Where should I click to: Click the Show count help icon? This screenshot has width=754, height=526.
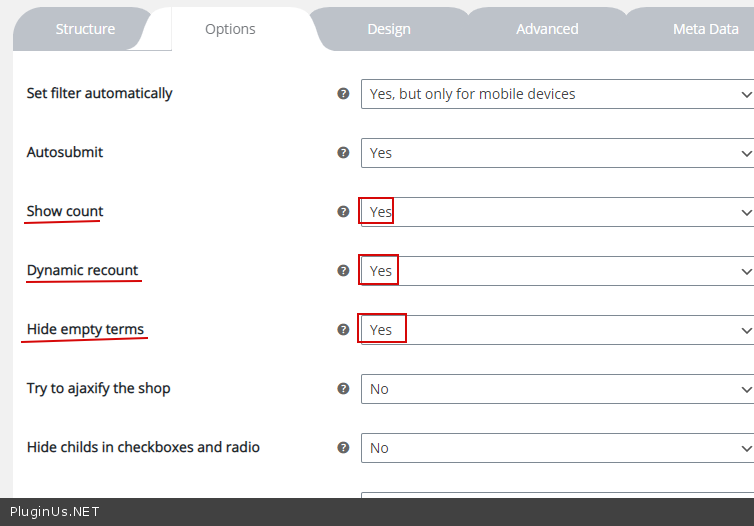coord(343,212)
